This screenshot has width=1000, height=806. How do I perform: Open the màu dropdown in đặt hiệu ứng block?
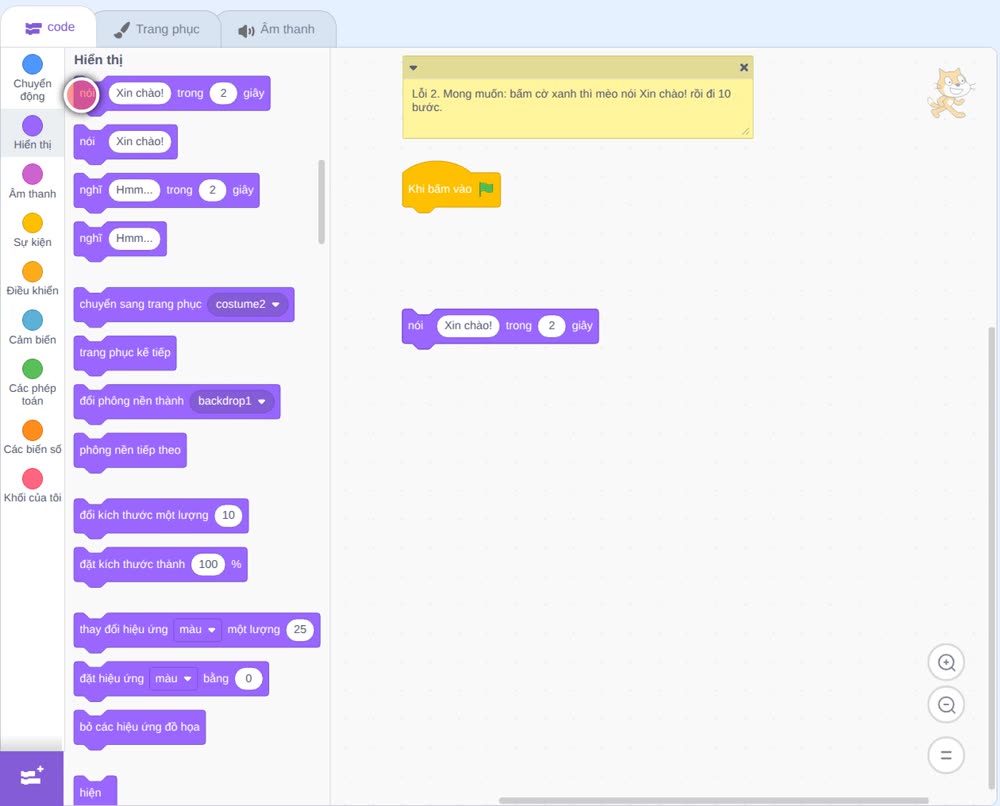(173, 678)
